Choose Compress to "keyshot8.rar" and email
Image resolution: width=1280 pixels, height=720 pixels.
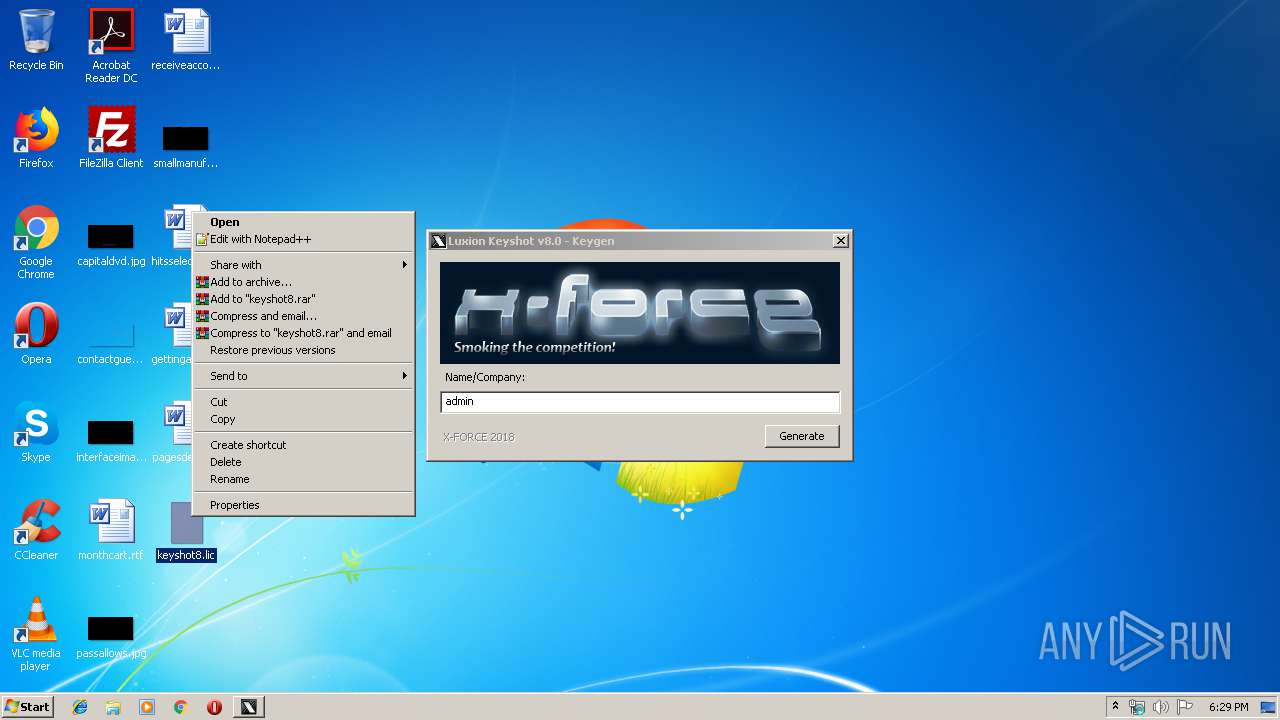(303, 333)
